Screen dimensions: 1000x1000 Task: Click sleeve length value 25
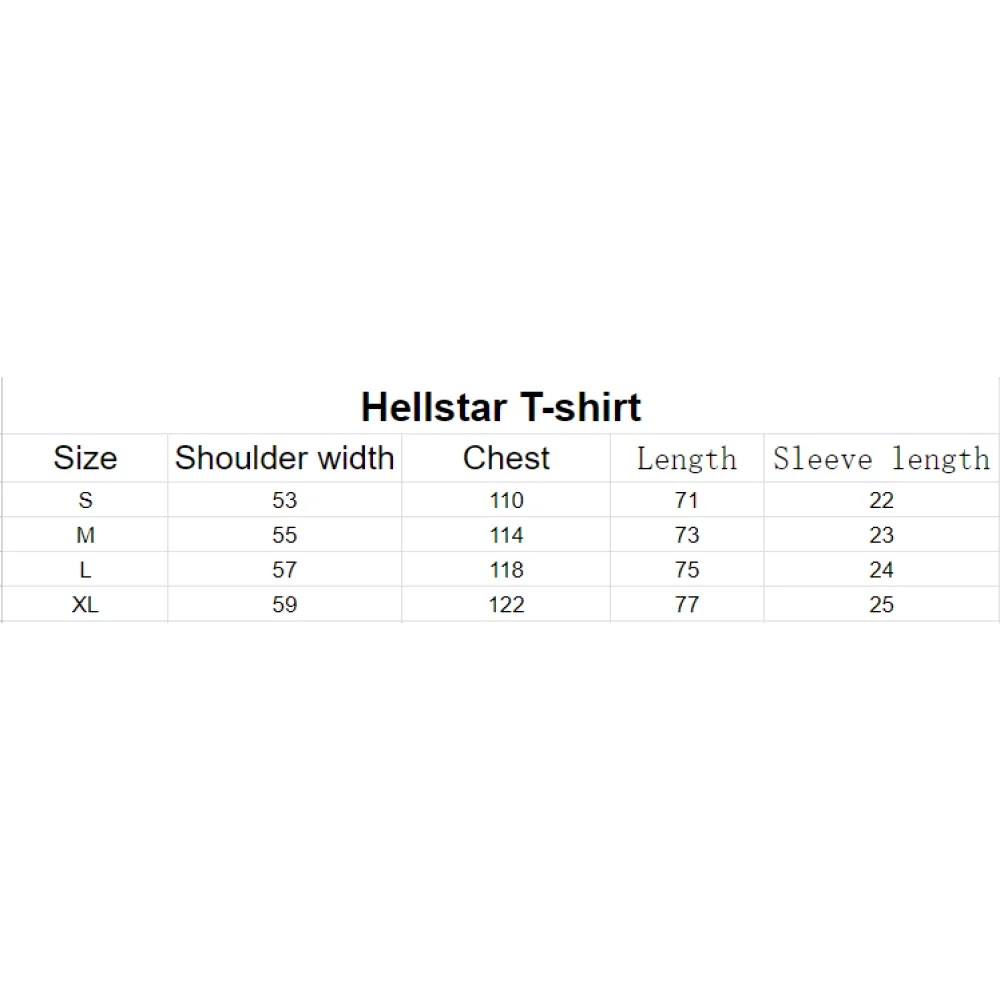(881, 604)
